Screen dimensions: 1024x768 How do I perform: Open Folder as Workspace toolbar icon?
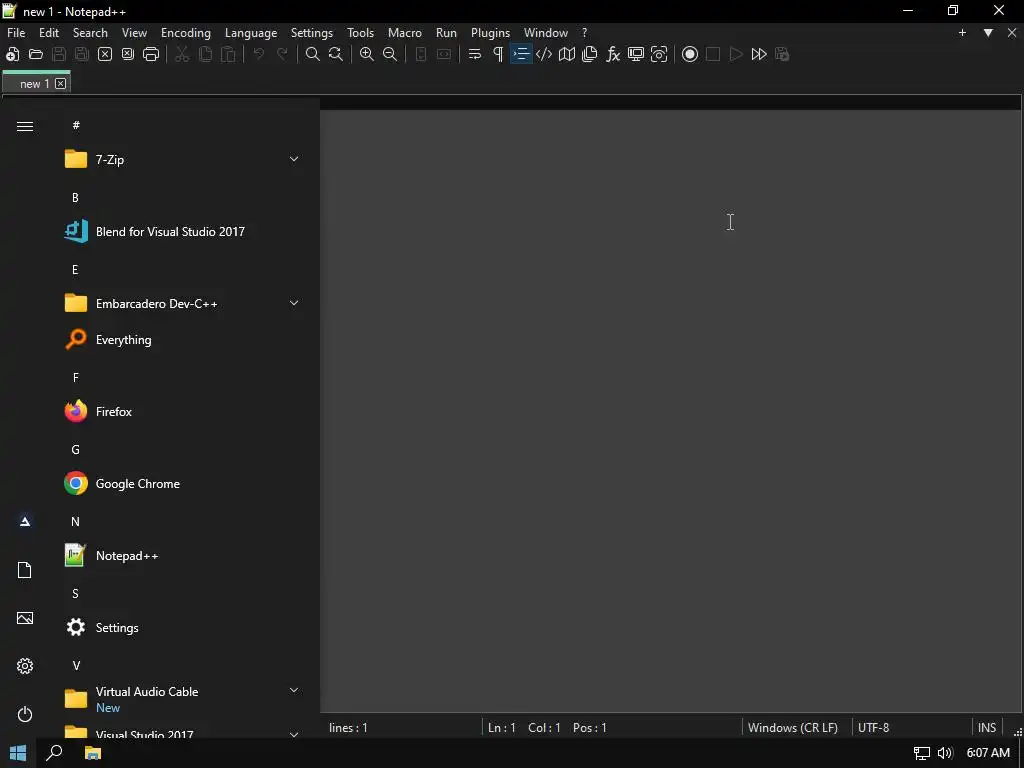click(636, 54)
